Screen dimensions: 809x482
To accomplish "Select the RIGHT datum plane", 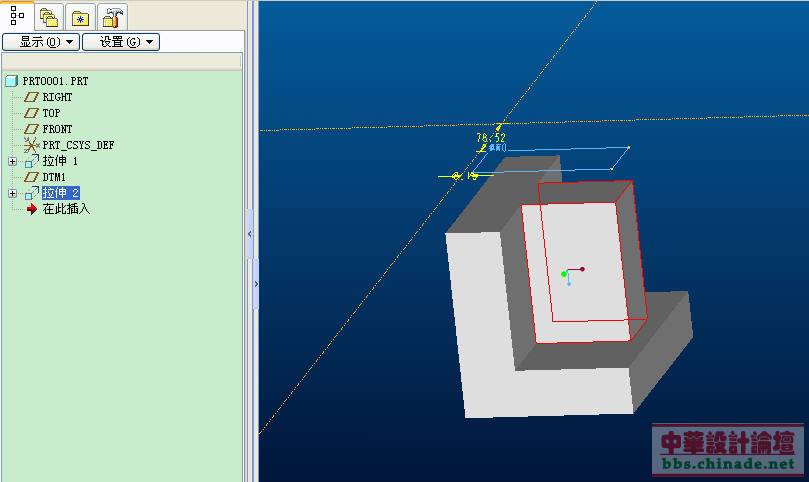I will click(x=57, y=97).
